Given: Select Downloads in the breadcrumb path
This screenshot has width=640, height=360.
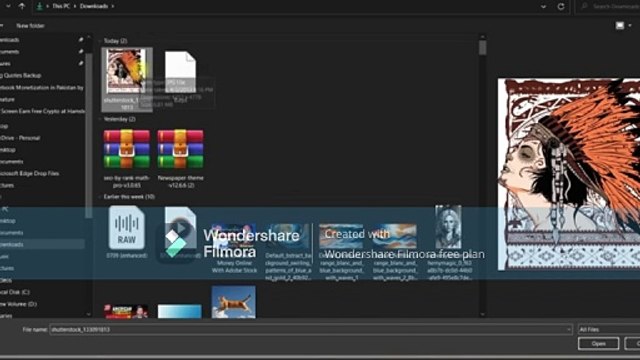Looking at the screenshot, I should [94, 6].
